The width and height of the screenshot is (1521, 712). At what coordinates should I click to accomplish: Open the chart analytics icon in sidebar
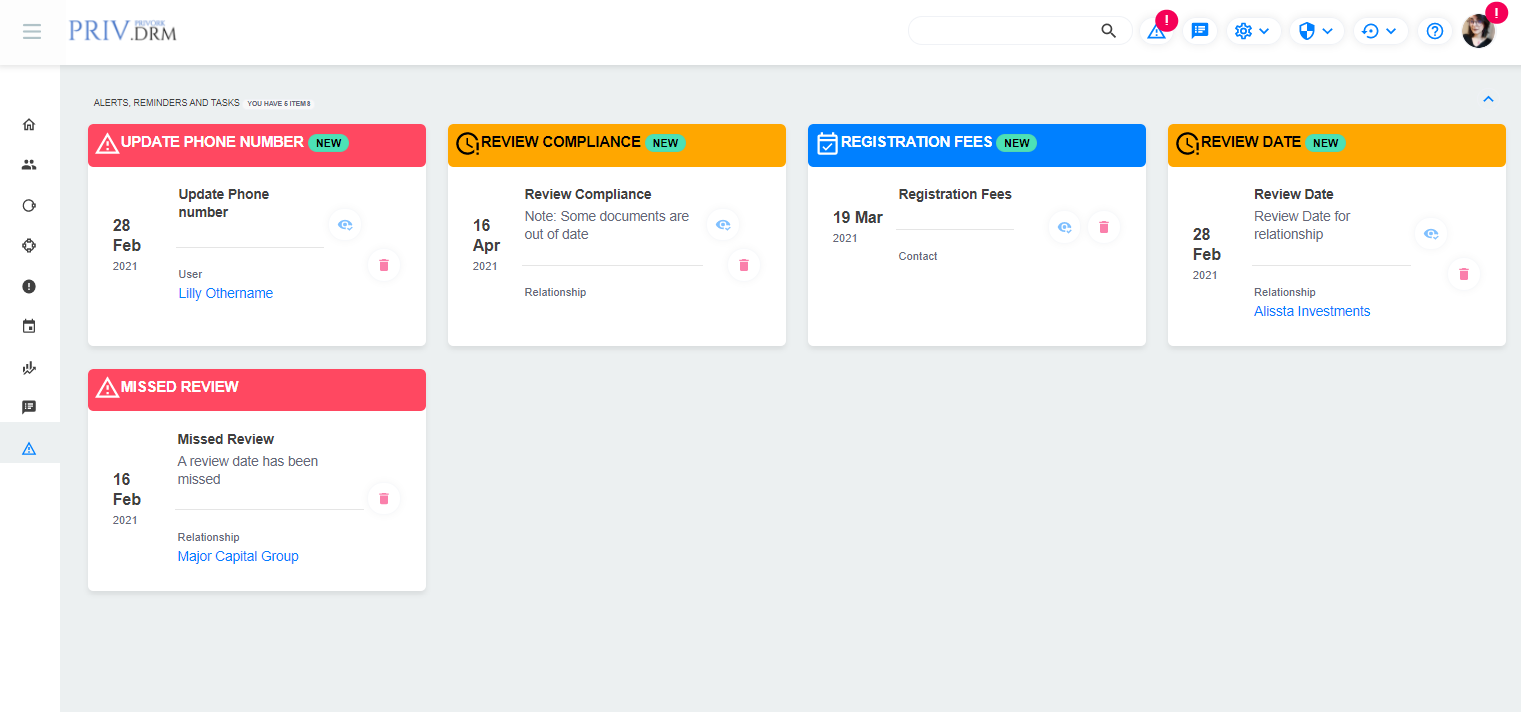(29, 367)
